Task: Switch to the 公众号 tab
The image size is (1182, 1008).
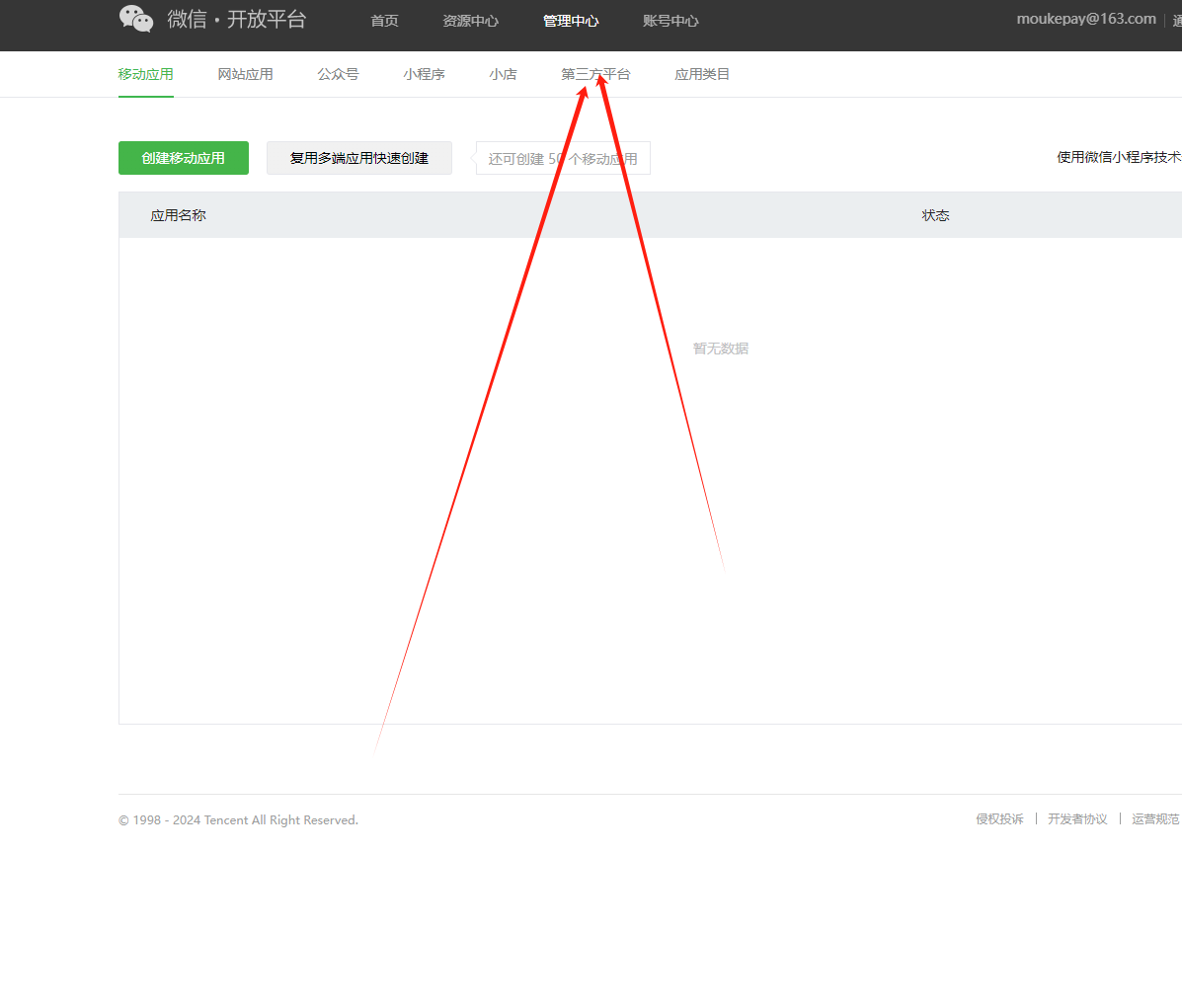Action: (338, 74)
